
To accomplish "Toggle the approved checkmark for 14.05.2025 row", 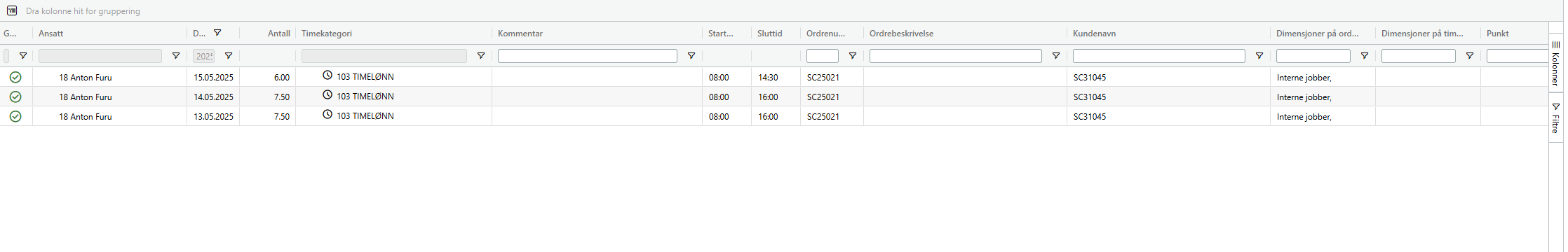I will [x=15, y=97].
